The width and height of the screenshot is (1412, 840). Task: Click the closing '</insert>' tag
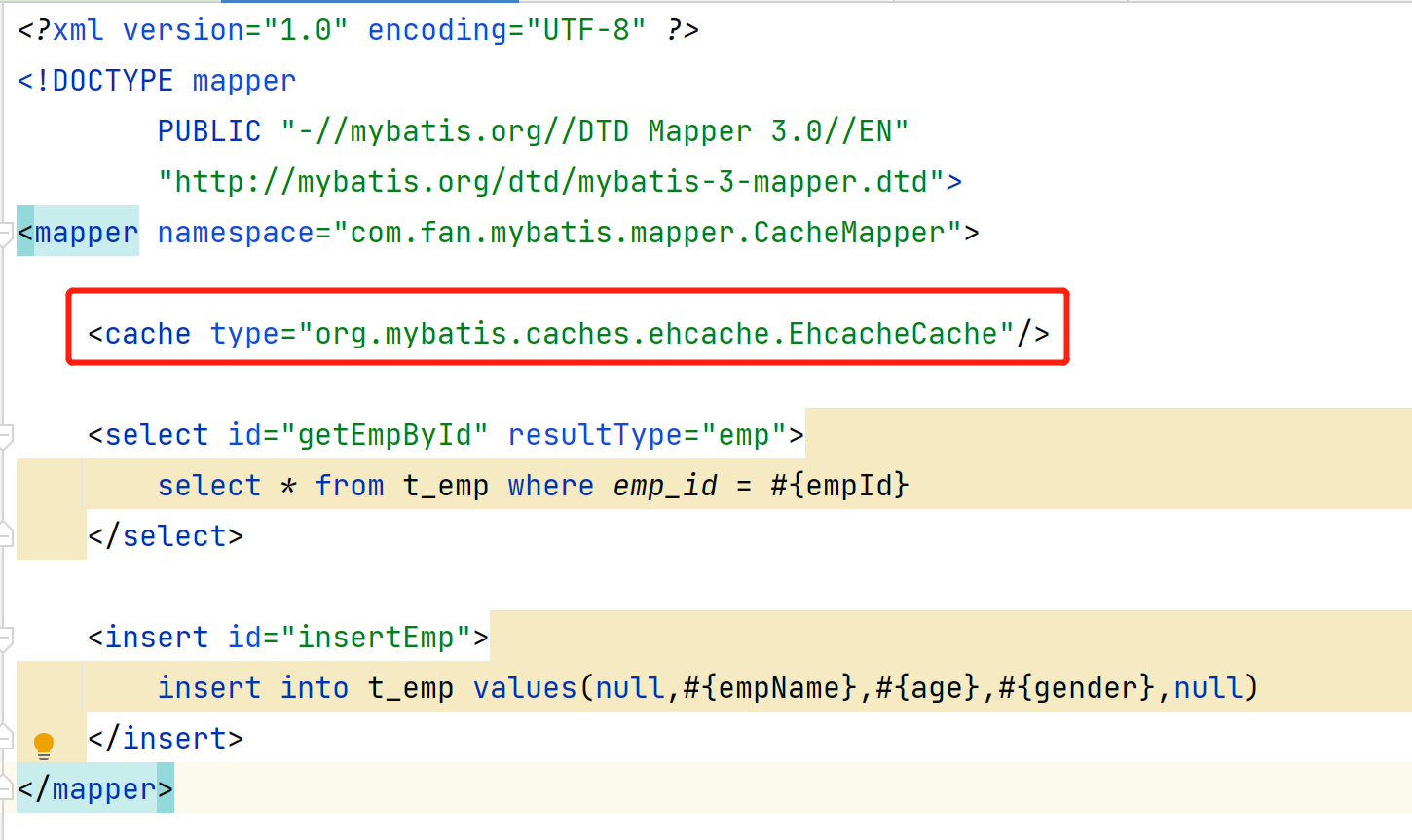pos(166,739)
